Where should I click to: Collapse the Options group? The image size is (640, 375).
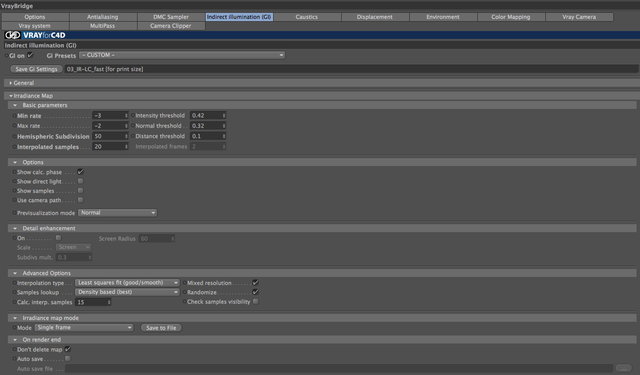[x=15, y=162]
